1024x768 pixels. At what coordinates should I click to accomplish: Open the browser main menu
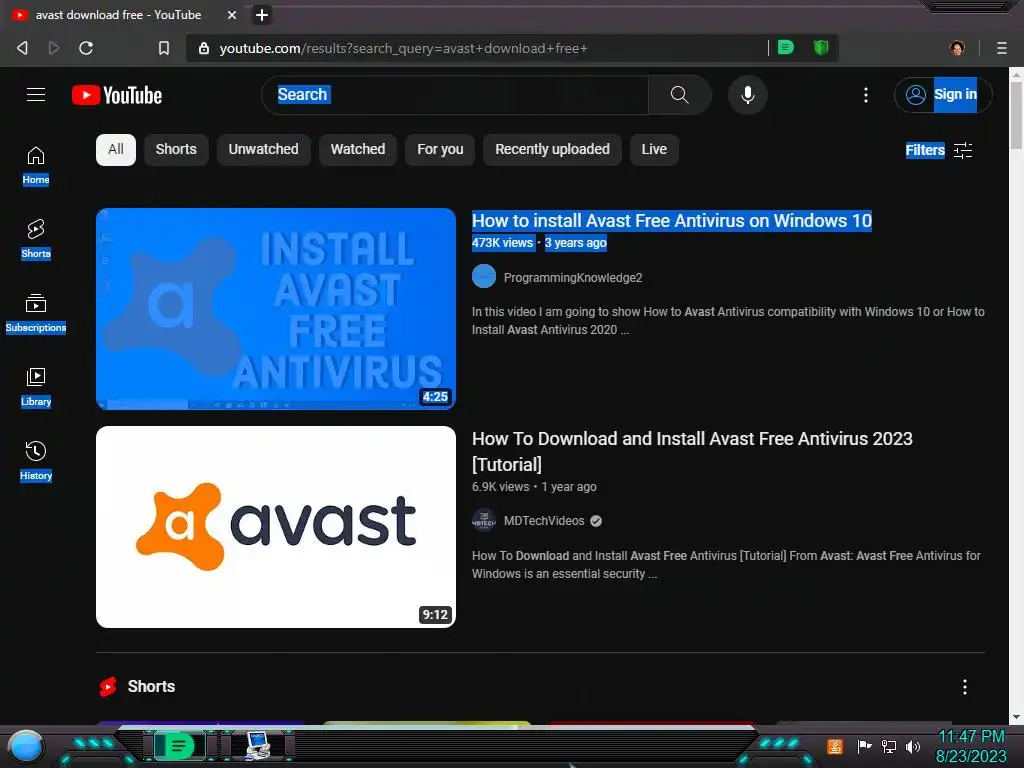pos(1002,48)
